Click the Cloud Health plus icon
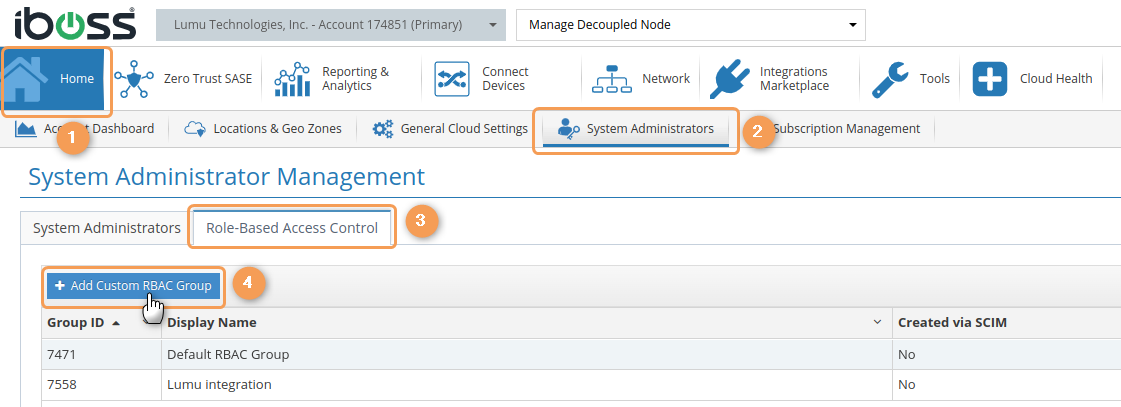The image size is (1121, 407). click(990, 79)
